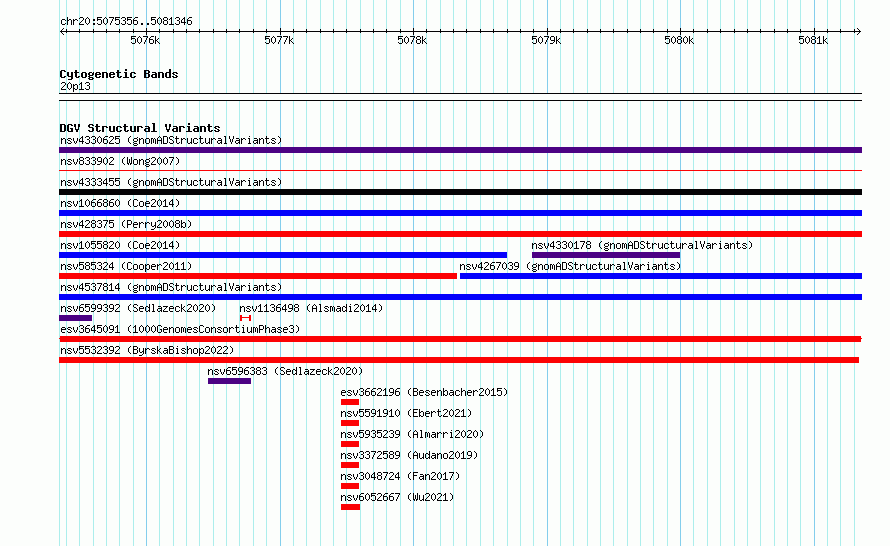
Task: Click the ruler's left arrowhead
Action: 62,31
